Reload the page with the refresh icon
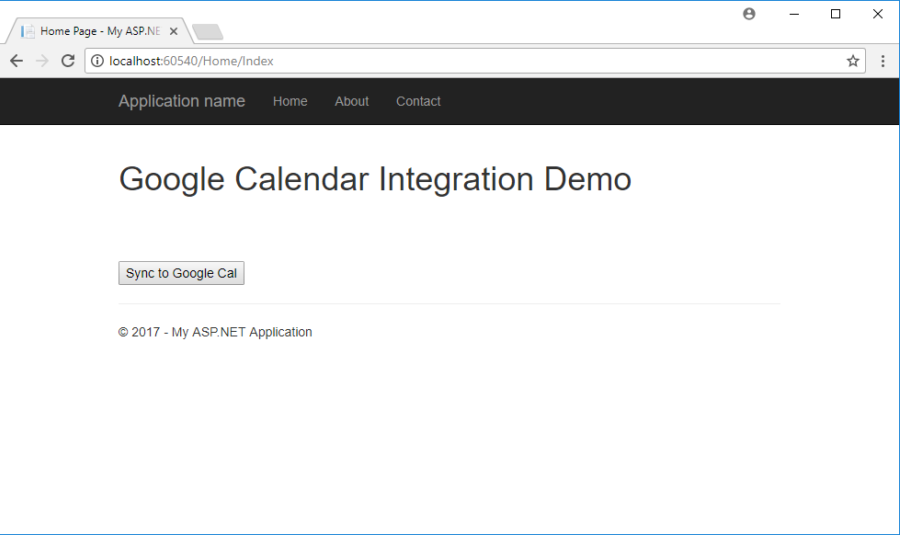 point(68,61)
